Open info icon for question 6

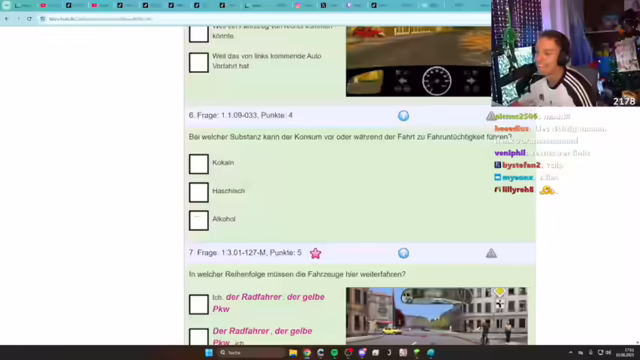pos(403,116)
